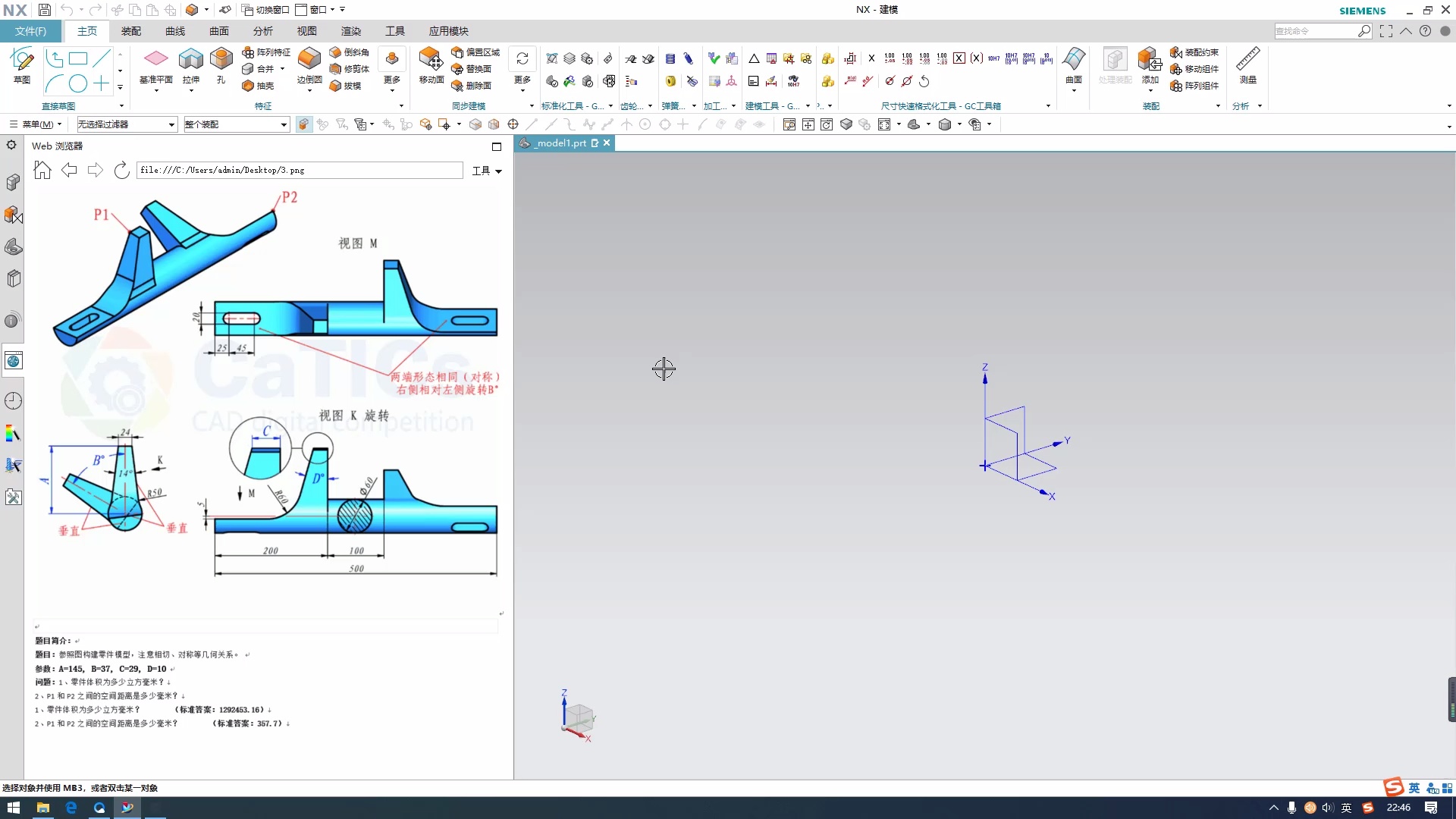Open the browser 工具 dropdown
Screen dimensions: 1456x819
pyautogui.click(x=487, y=171)
